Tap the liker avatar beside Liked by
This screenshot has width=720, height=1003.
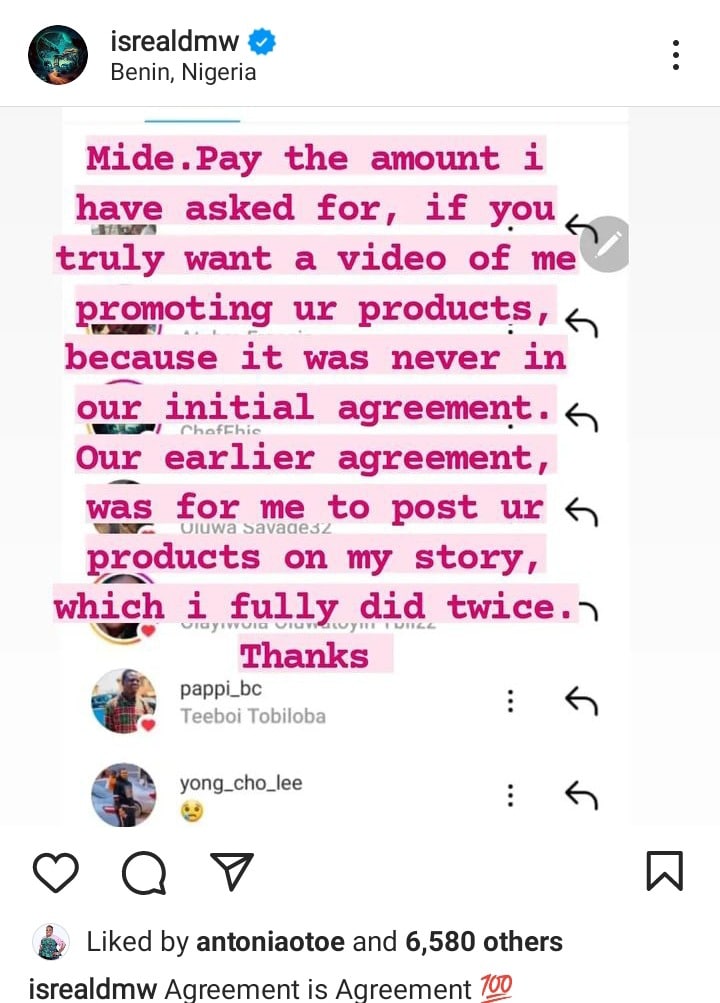coord(50,941)
